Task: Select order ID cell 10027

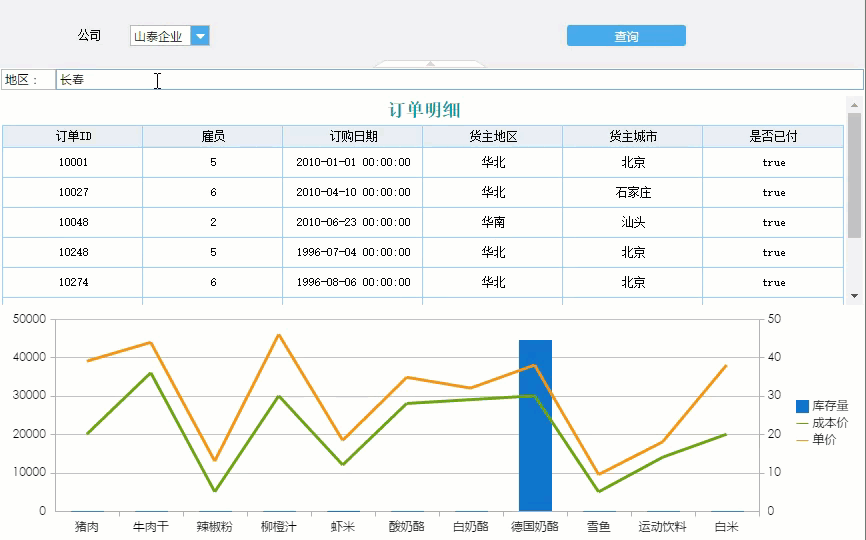Action: click(x=73, y=192)
